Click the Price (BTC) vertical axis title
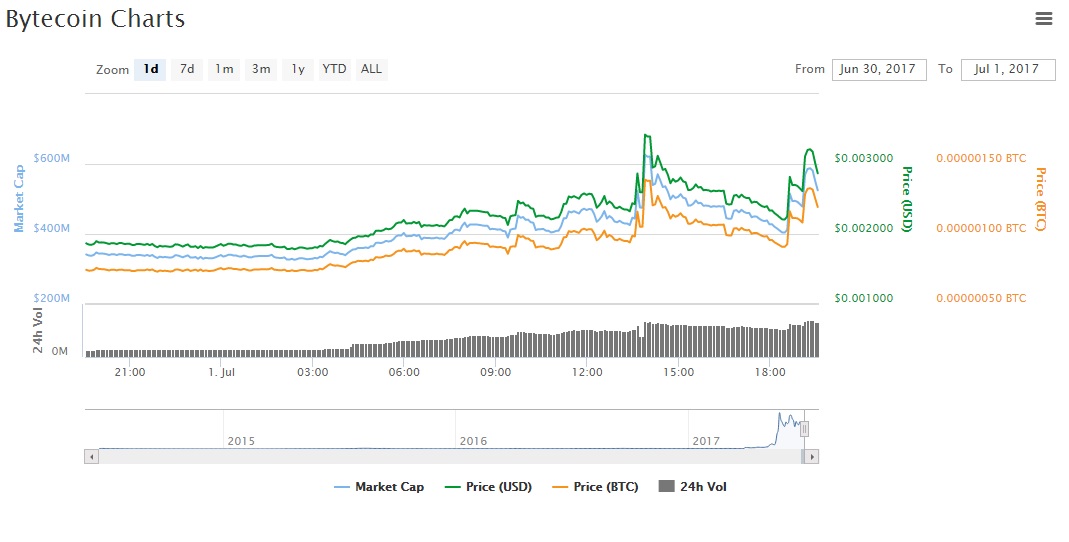The height and width of the screenshot is (542, 1069). click(x=1040, y=199)
